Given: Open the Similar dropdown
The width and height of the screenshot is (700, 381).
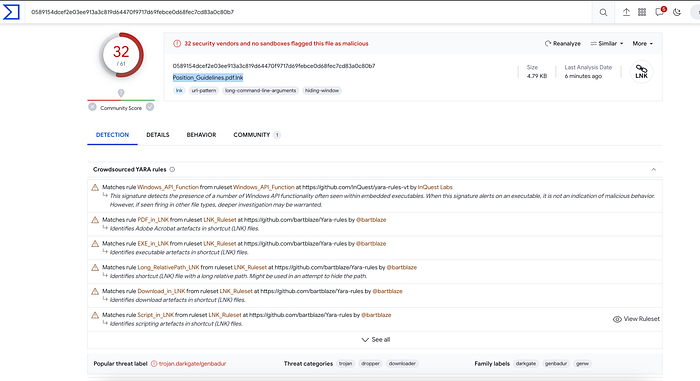Looking at the screenshot, I should pyautogui.click(x=607, y=43).
